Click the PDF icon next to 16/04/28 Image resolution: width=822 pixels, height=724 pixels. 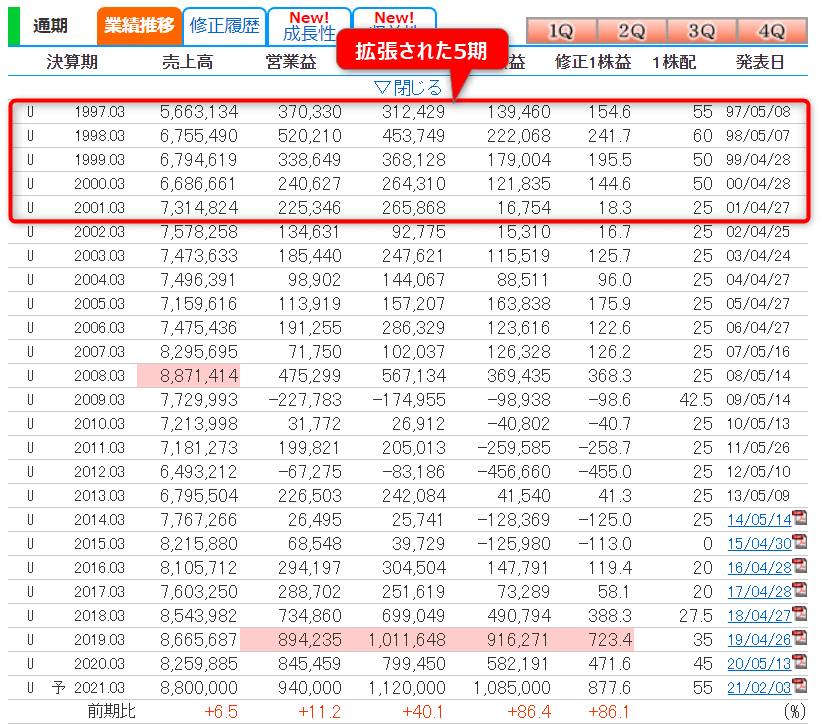click(799, 567)
